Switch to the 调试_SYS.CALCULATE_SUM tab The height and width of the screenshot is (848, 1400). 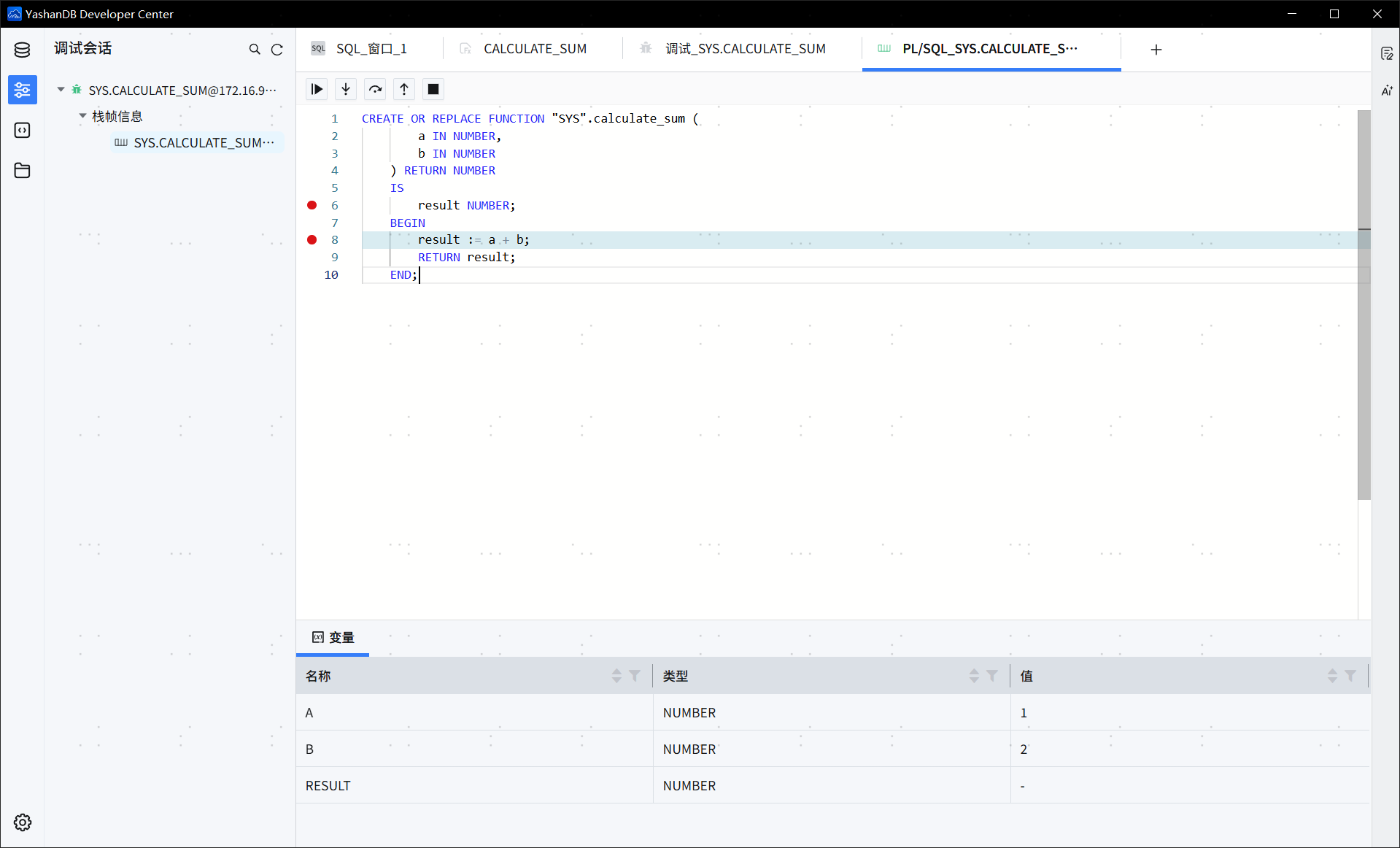point(745,49)
